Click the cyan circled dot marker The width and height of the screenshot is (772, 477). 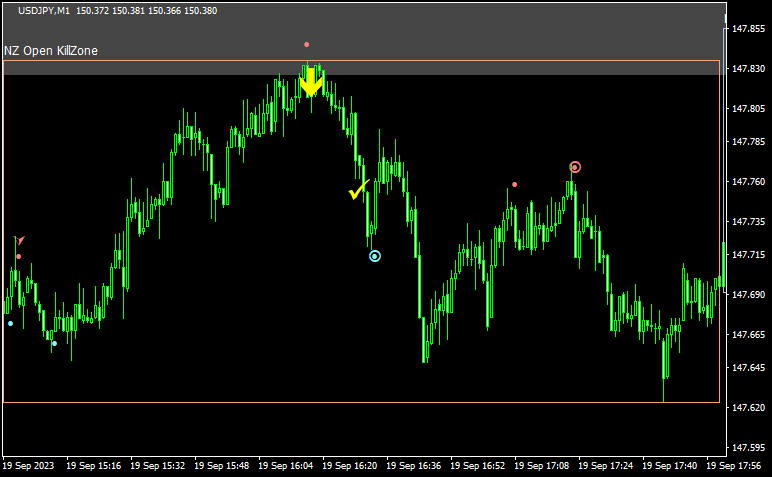(x=375, y=256)
